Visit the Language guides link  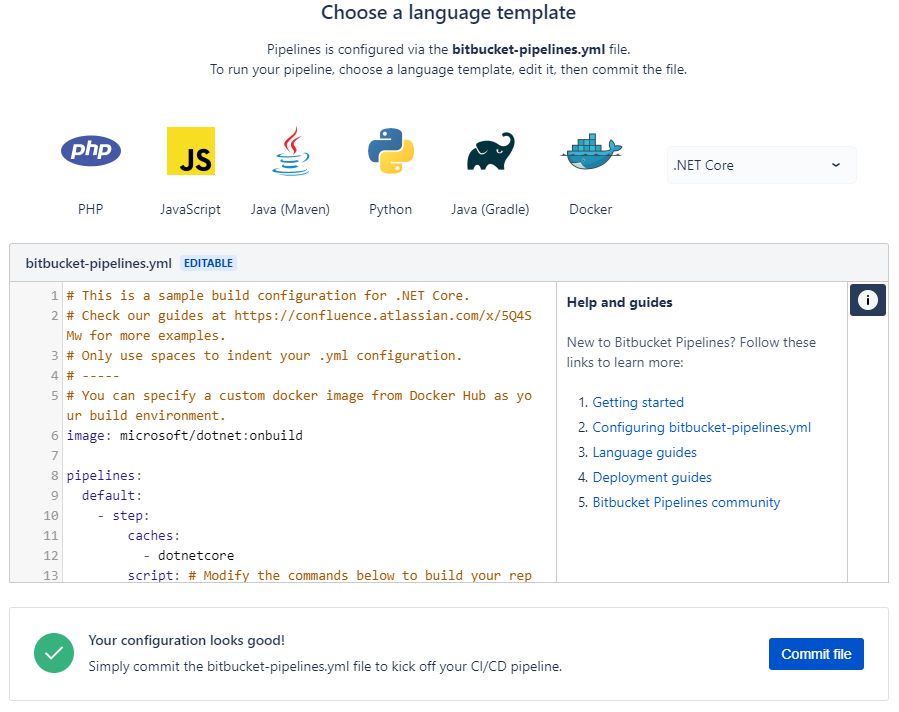[x=644, y=452]
